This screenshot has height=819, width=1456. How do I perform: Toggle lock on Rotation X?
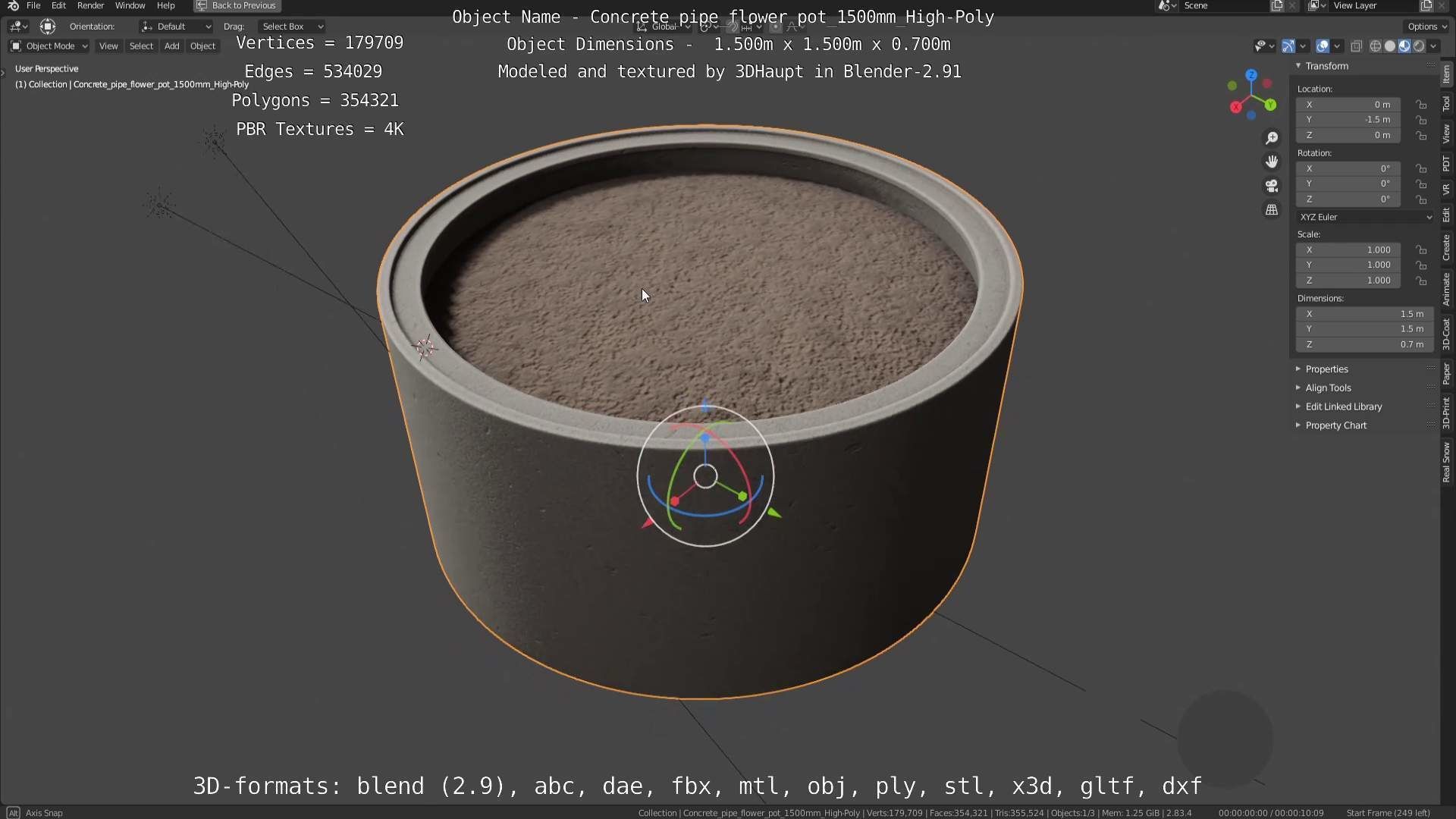pyautogui.click(x=1421, y=168)
